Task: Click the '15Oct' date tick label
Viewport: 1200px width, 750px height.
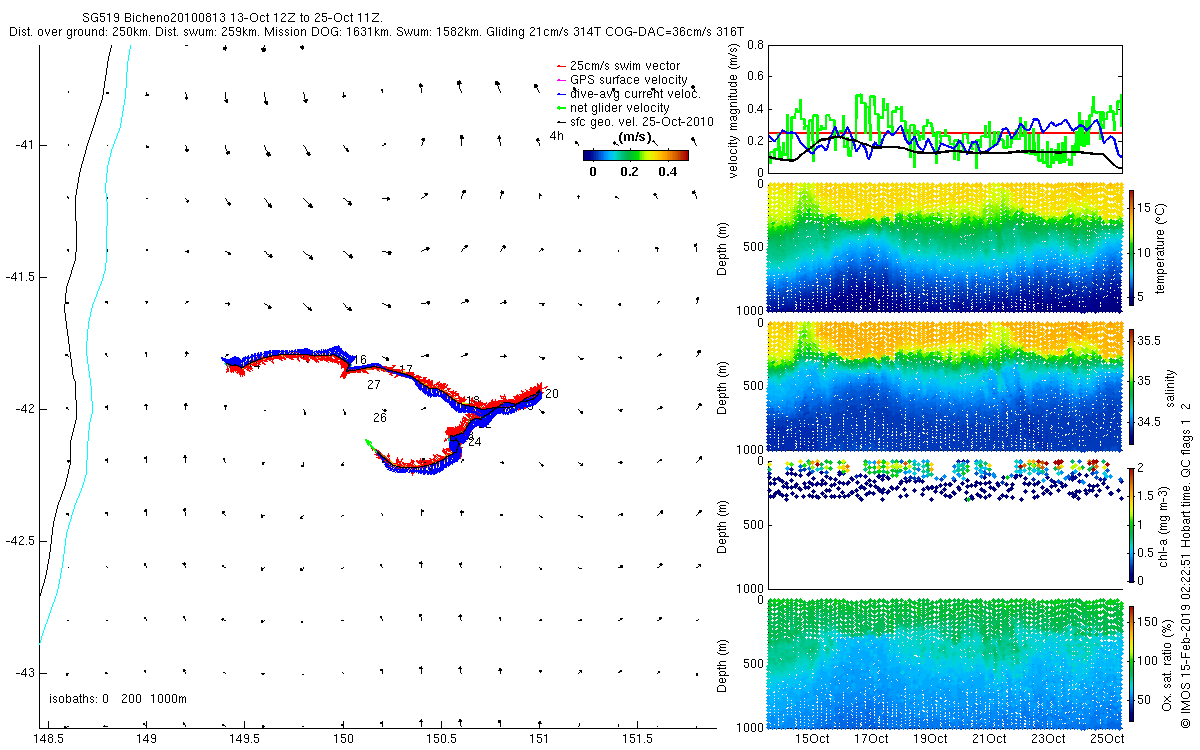Action: tap(812, 739)
